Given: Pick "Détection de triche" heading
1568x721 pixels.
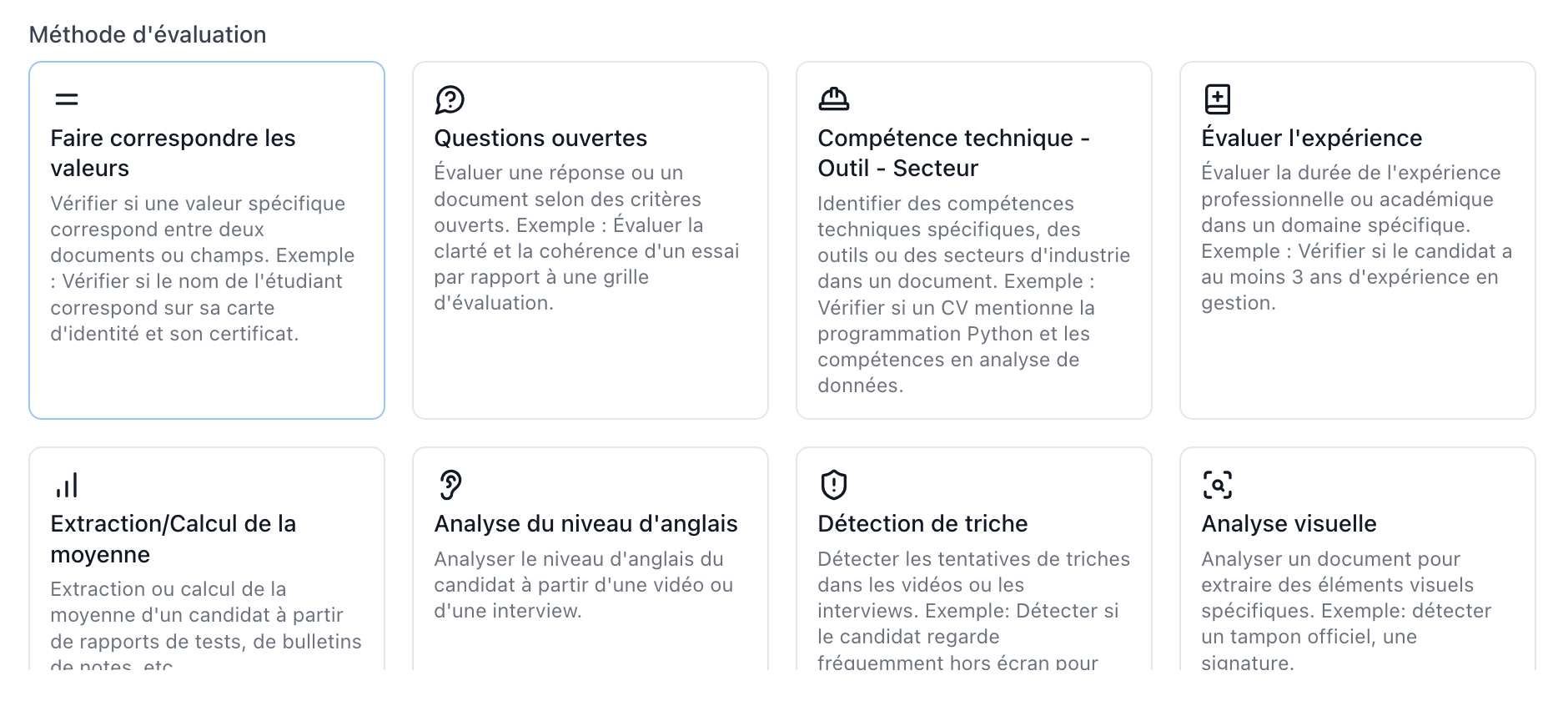Looking at the screenshot, I should (922, 523).
